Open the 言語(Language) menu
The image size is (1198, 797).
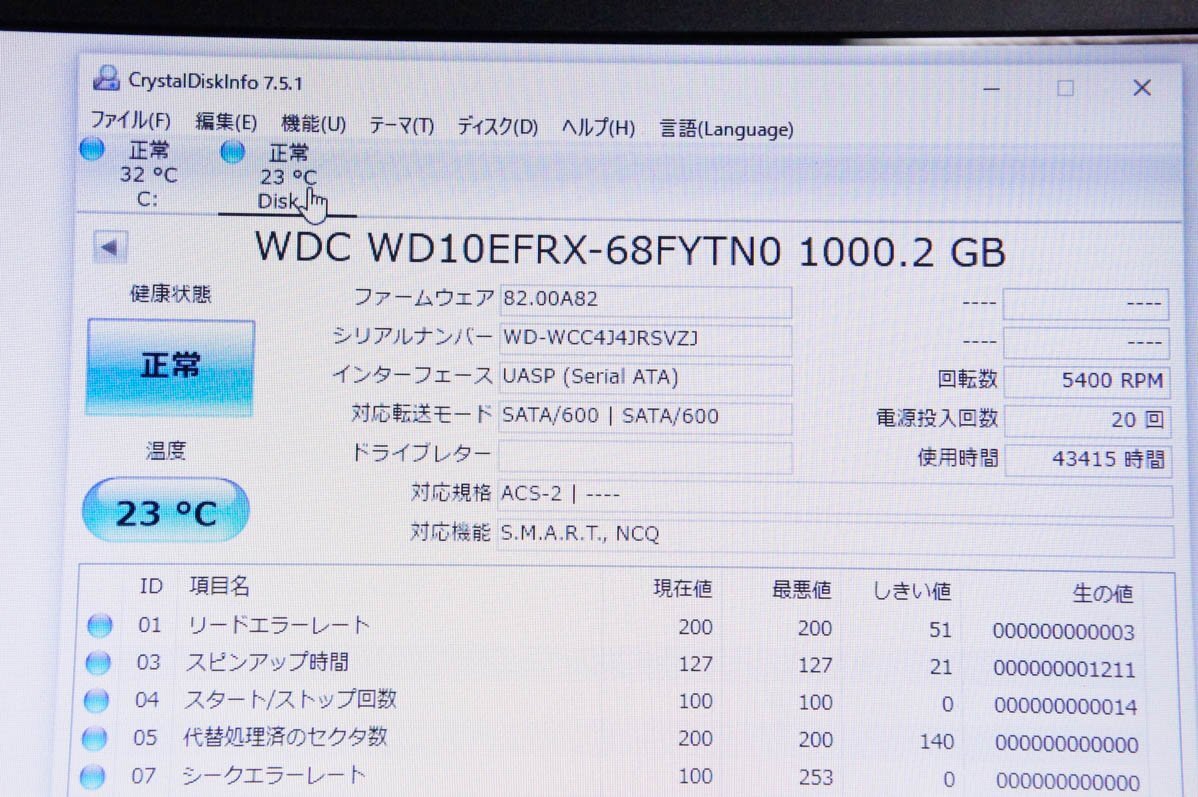[x=725, y=128]
